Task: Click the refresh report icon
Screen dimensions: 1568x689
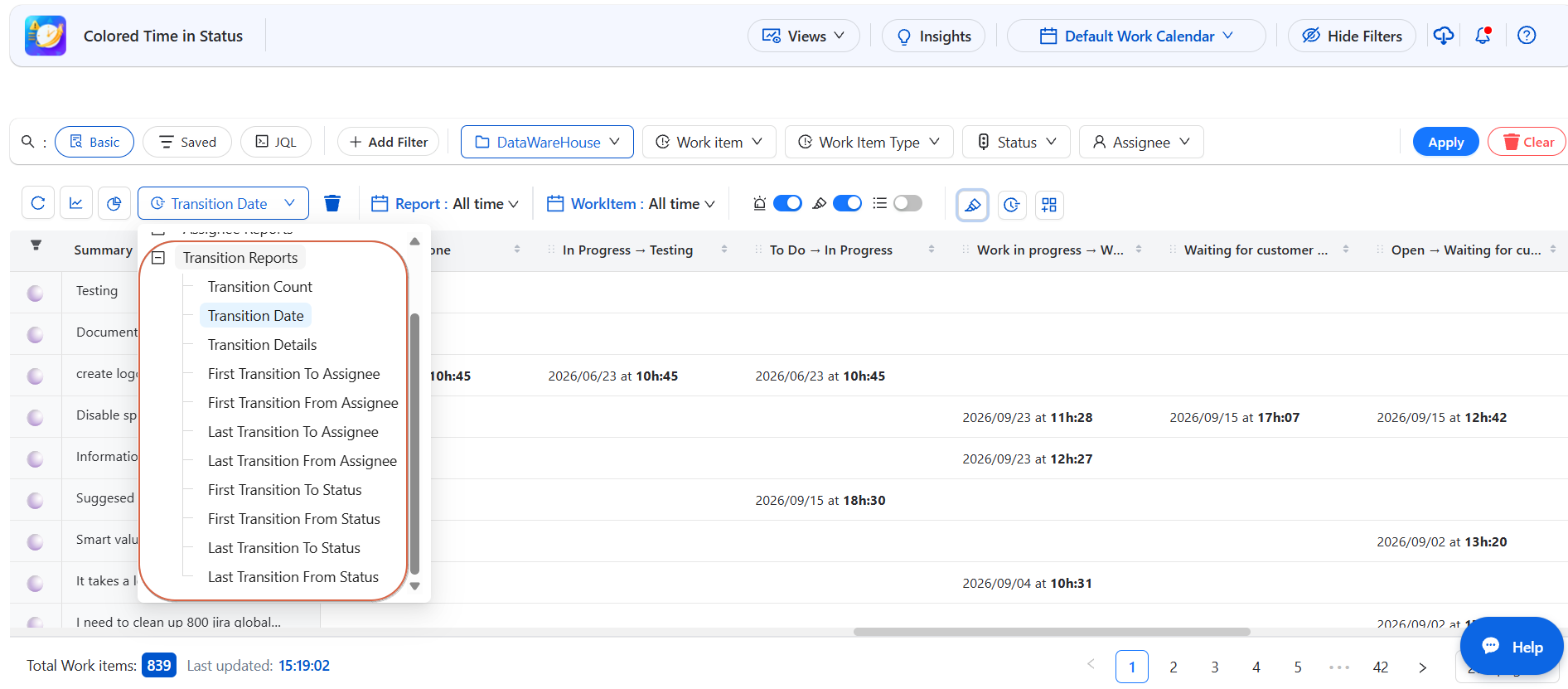Action: click(x=38, y=203)
